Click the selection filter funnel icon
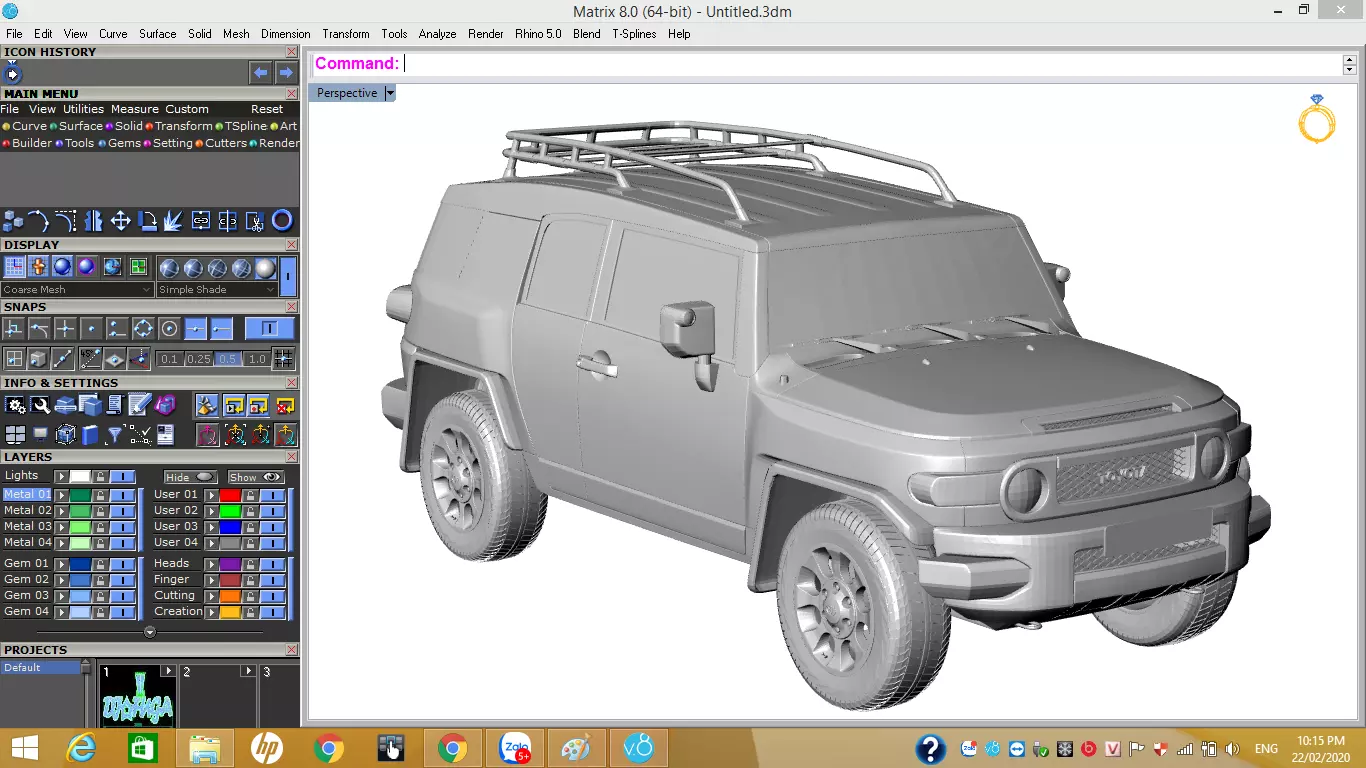Image resolution: width=1366 pixels, height=768 pixels. [115, 435]
